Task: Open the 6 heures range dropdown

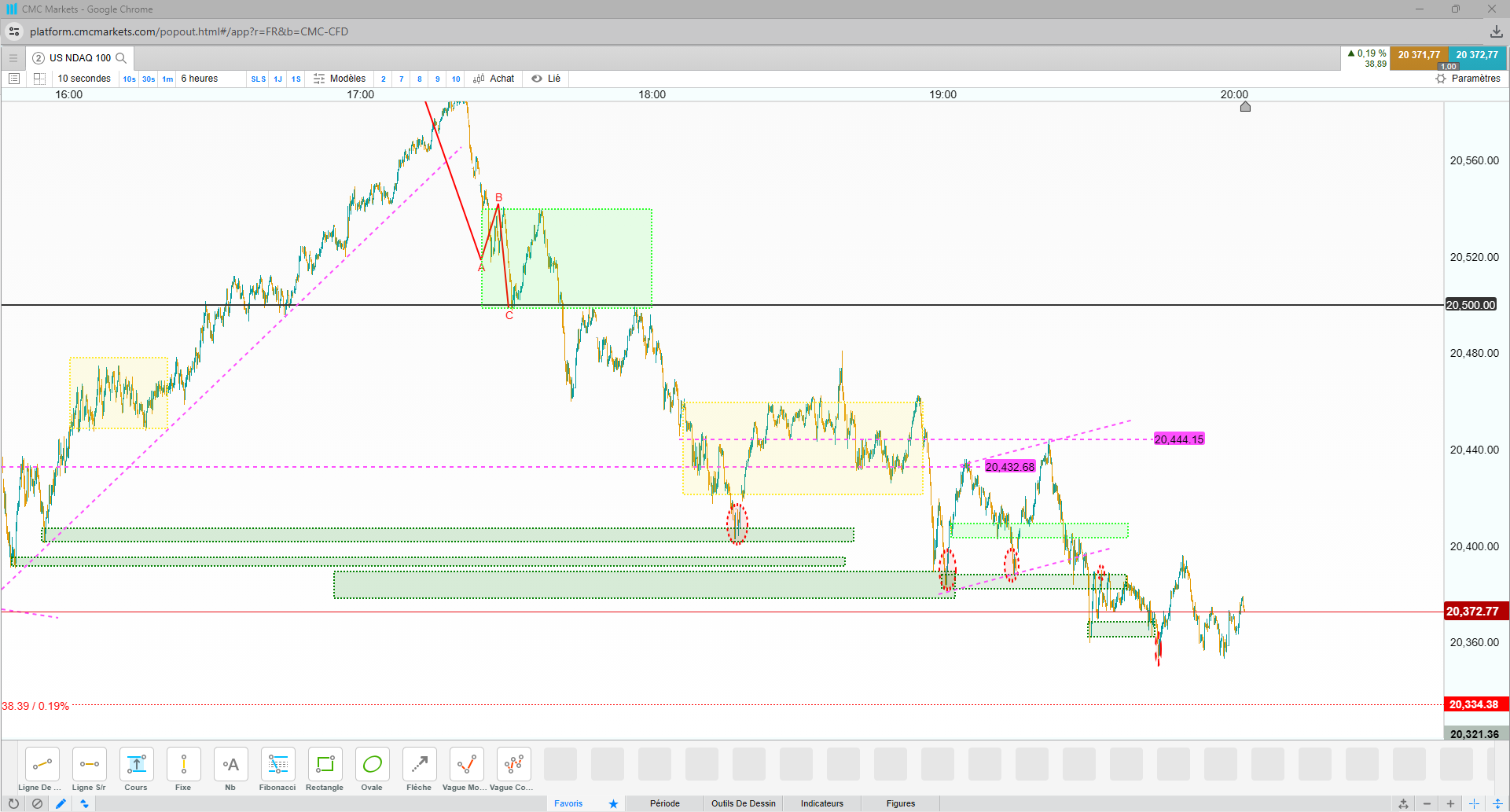Action: tap(200, 79)
